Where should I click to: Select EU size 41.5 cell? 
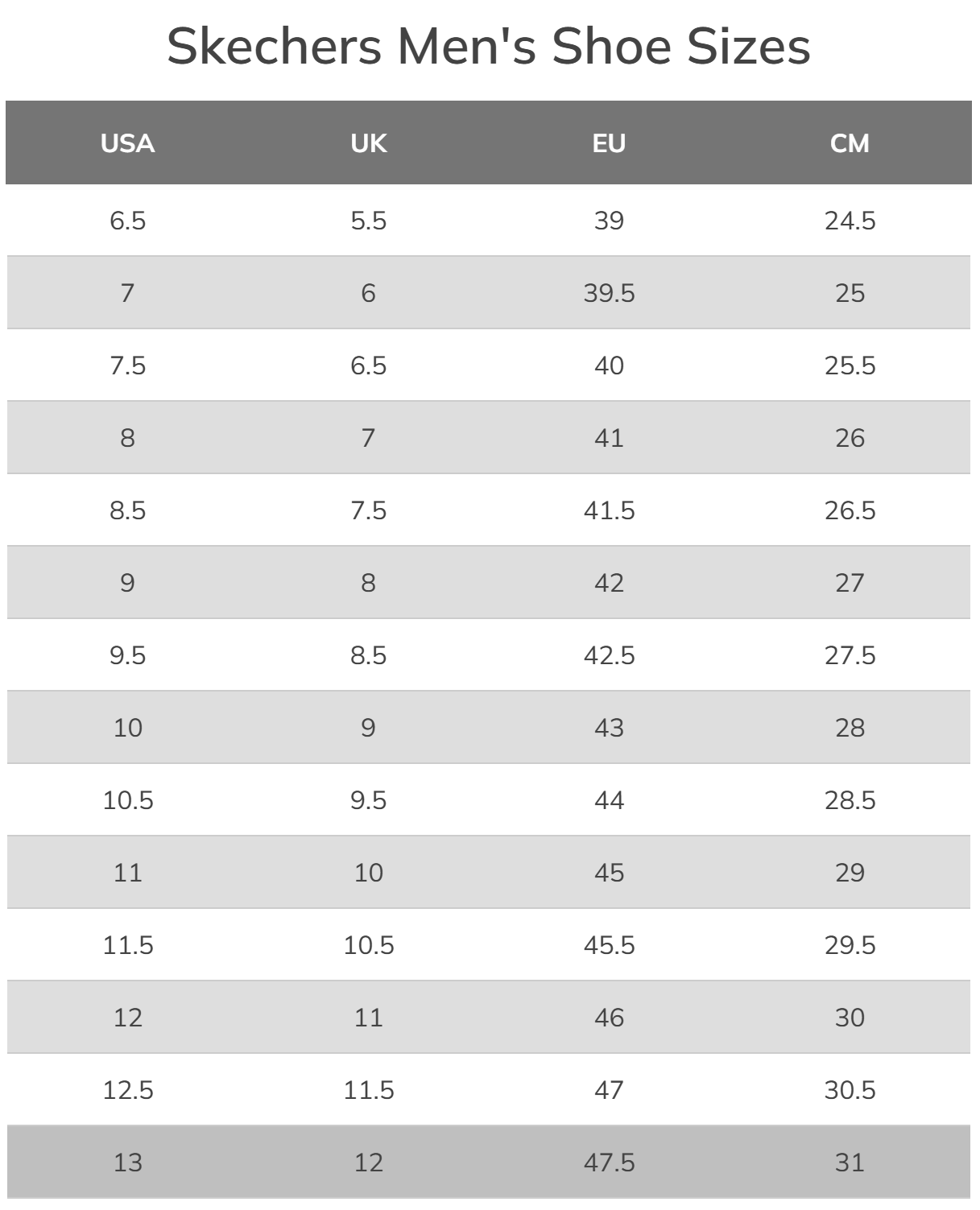(609, 510)
